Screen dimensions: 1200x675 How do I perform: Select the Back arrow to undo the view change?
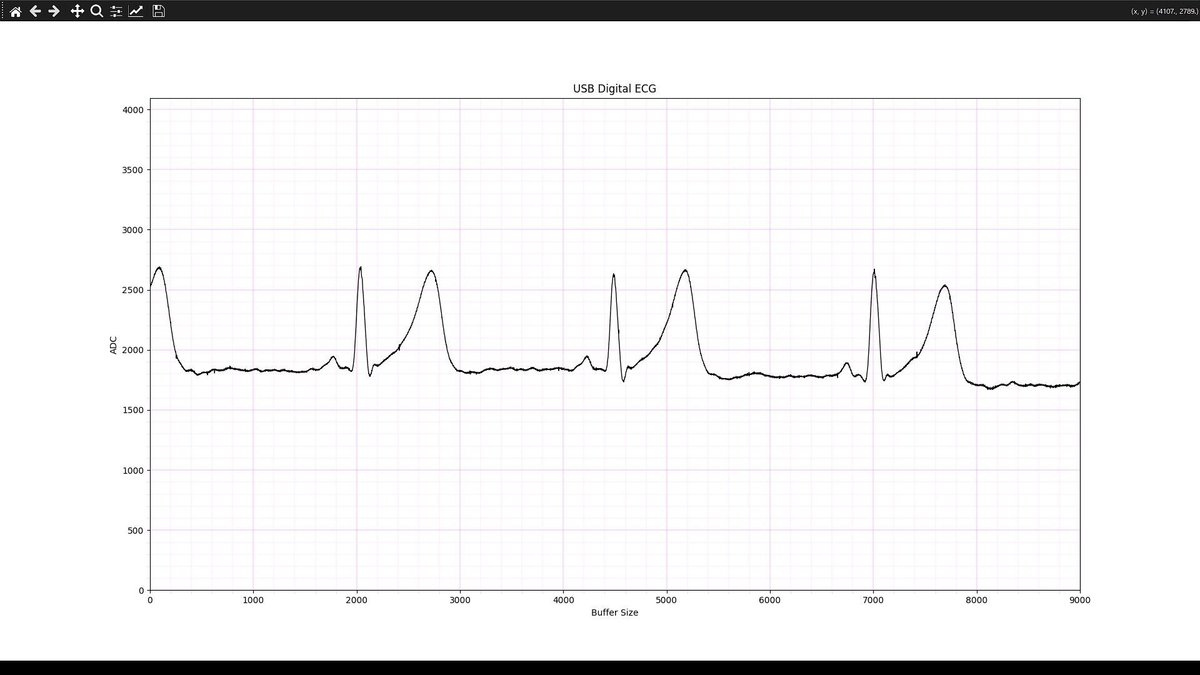(x=34, y=12)
